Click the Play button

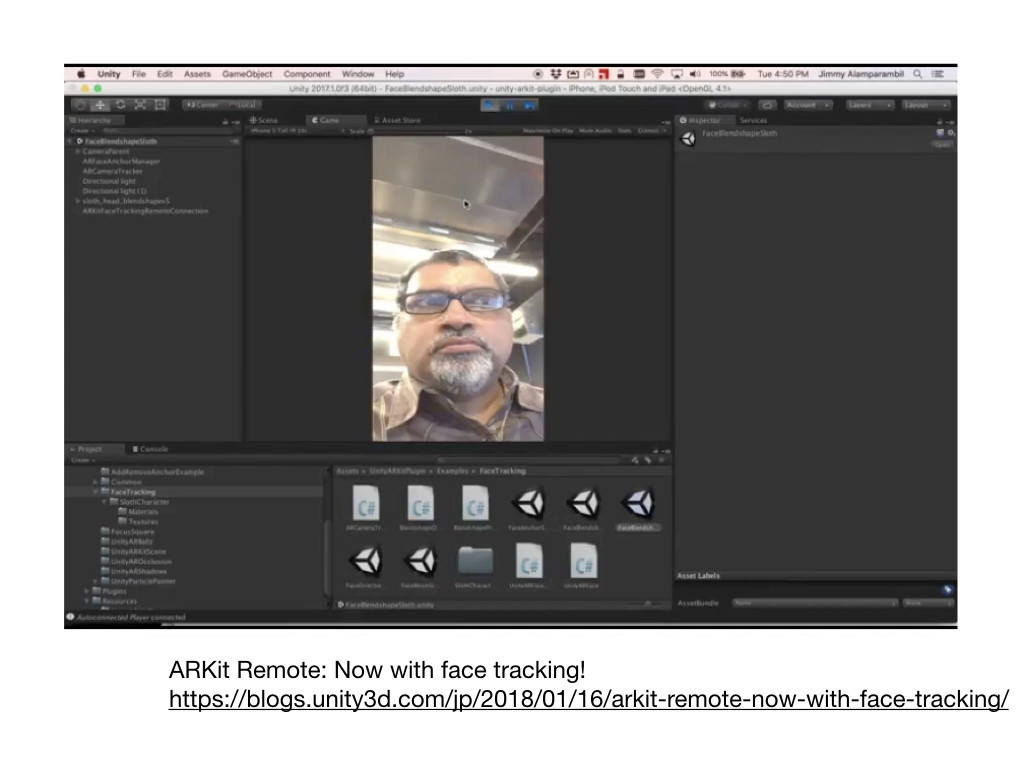coord(489,105)
